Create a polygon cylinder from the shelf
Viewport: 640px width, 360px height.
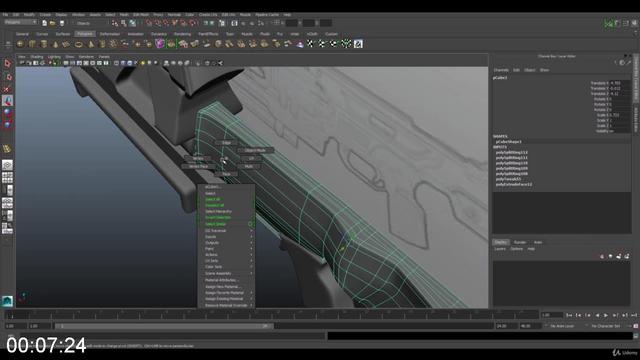click(44, 44)
